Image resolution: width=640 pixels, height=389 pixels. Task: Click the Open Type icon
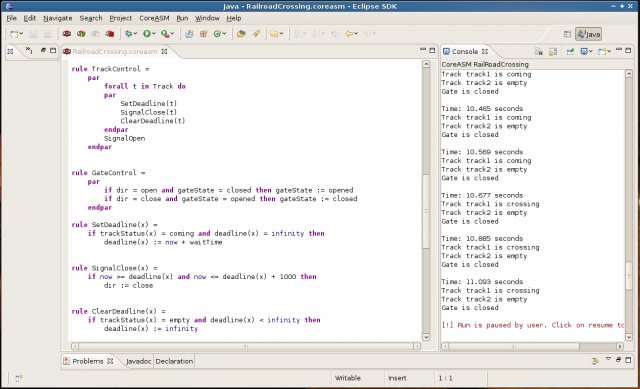241,34
